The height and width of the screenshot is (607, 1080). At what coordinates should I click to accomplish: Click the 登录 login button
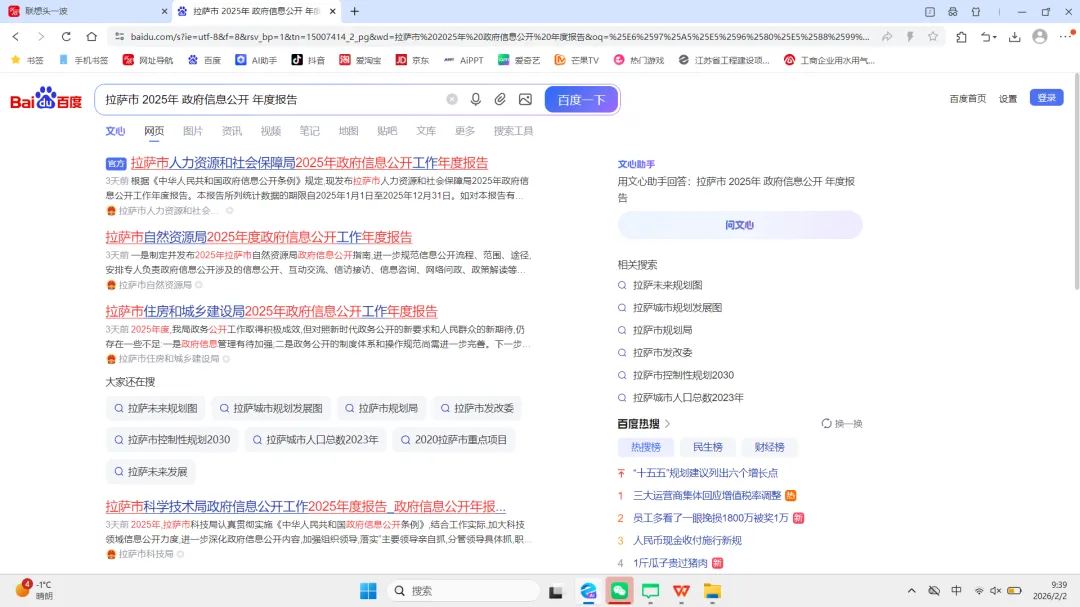[1046, 98]
